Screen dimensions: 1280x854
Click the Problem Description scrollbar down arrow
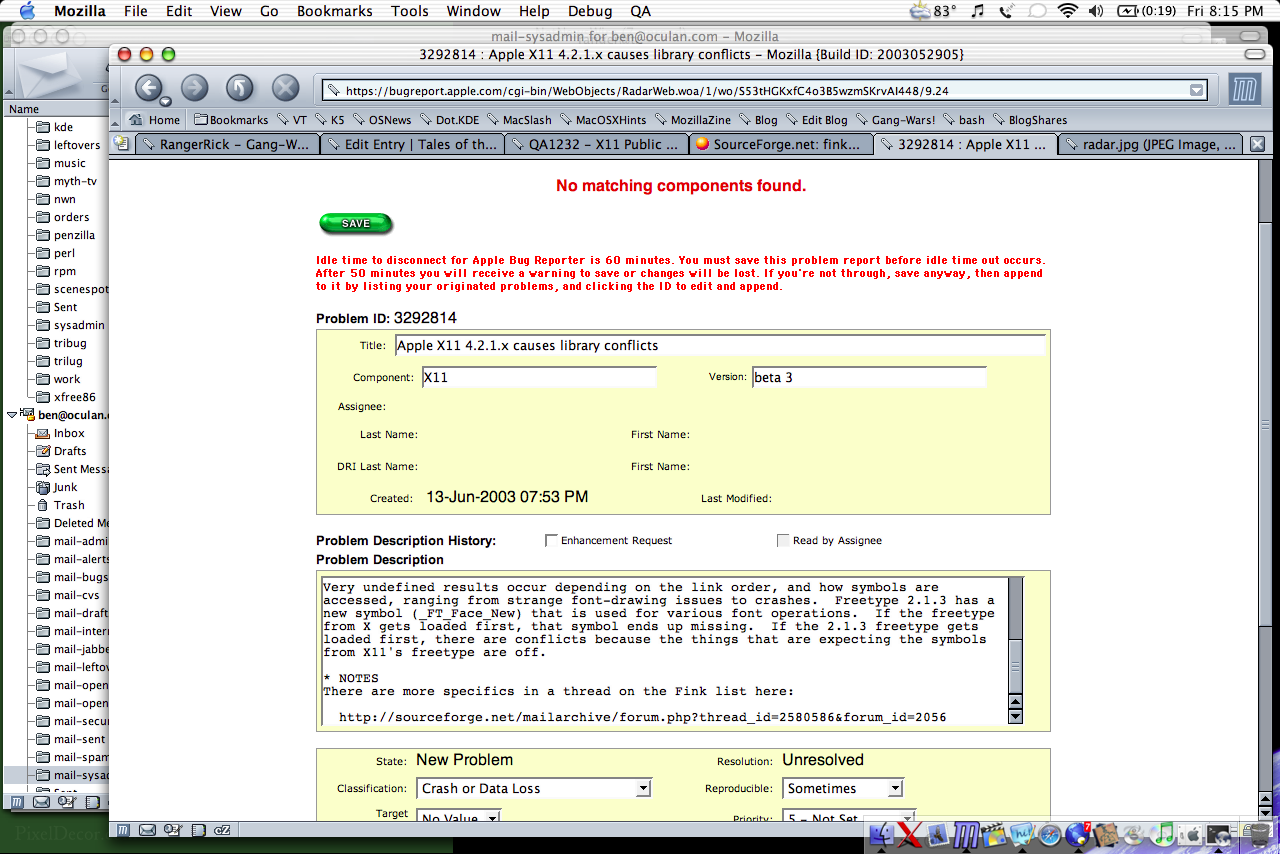1016,716
